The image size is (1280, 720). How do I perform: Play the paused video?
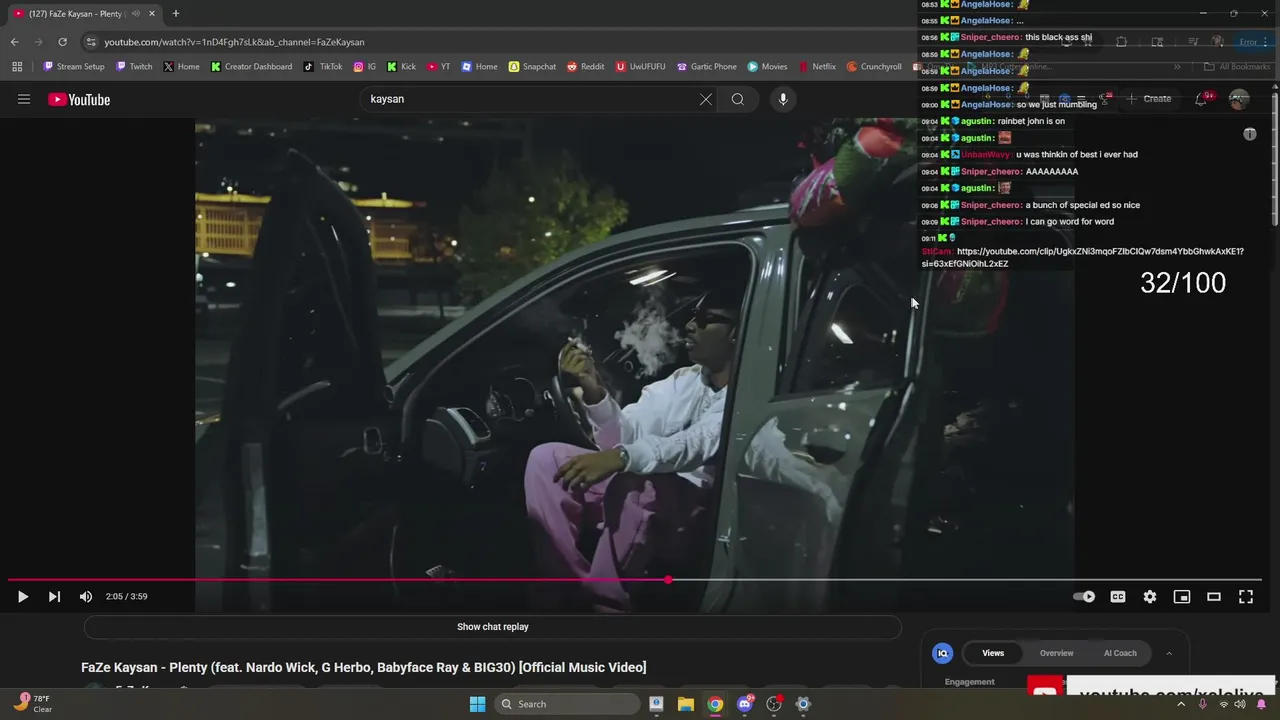click(x=22, y=597)
